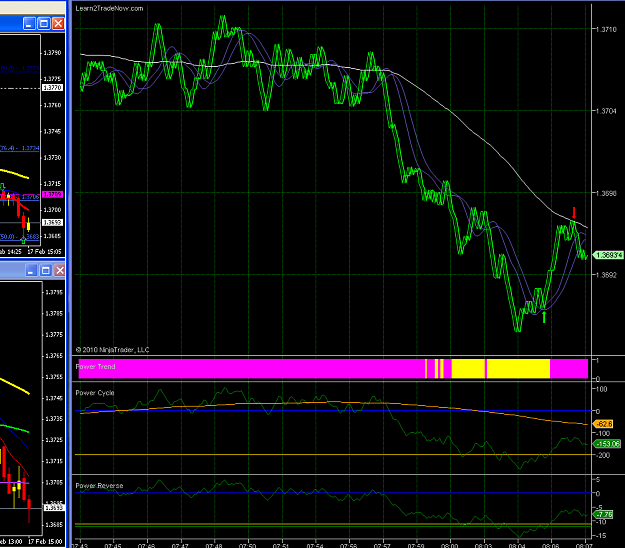
Task: Click the Learn2TradeNow.com chart label
Action: 109,8
